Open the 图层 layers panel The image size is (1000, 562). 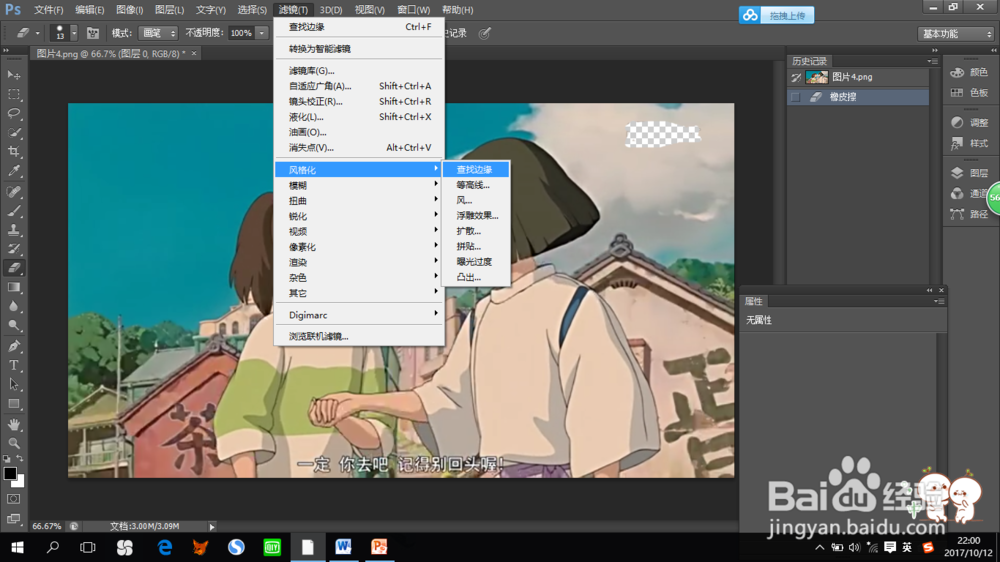click(x=969, y=173)
